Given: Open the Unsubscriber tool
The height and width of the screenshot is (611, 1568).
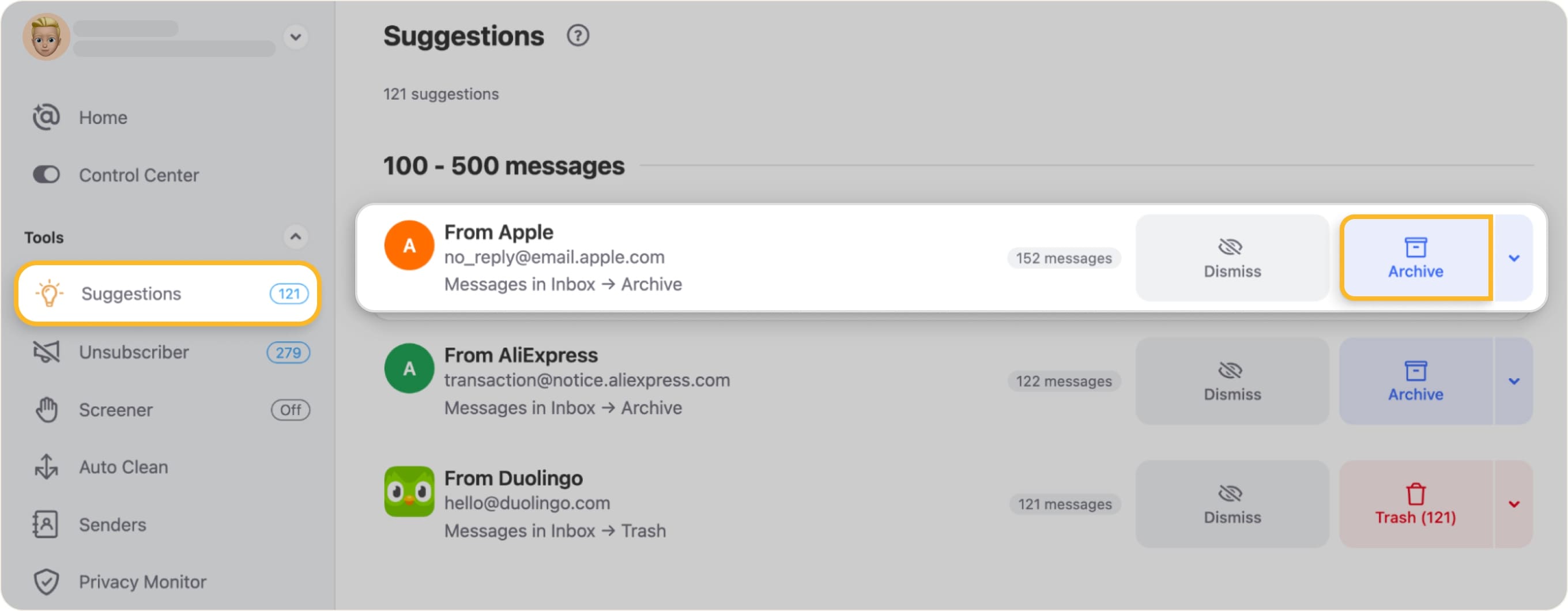Looking at the screenshot, I should [x=133, y=352].
